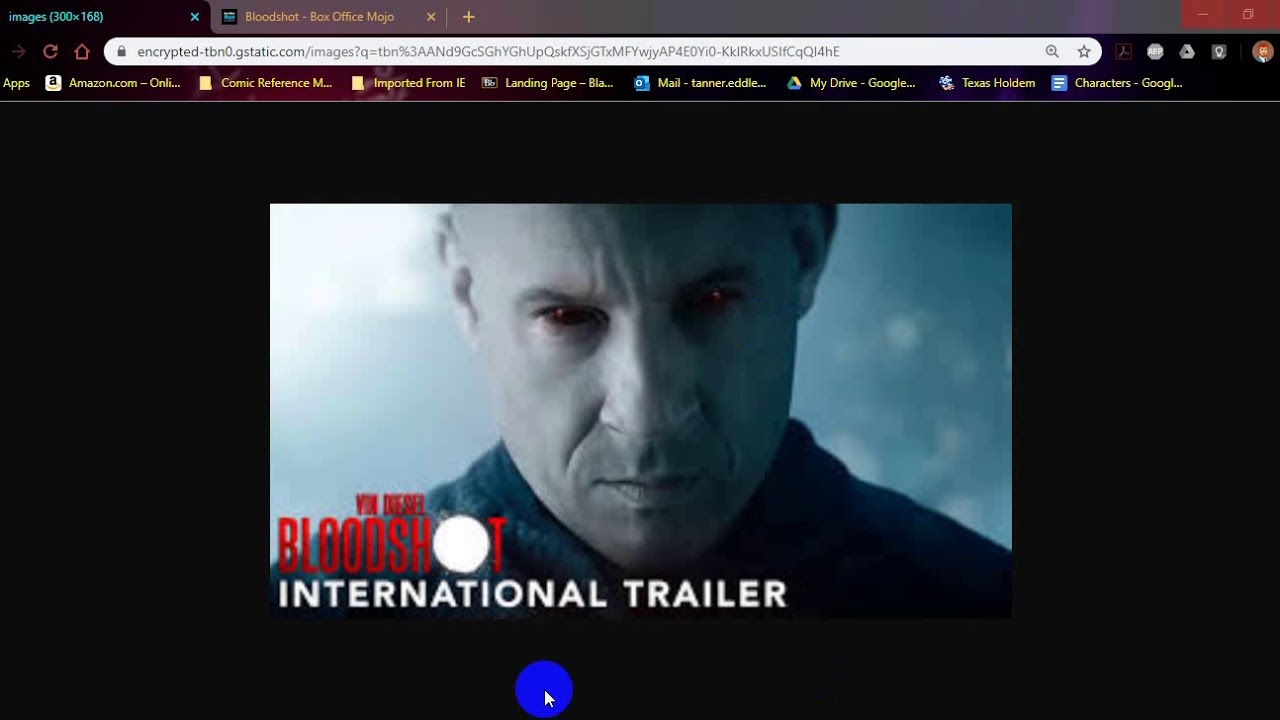Reload the current page
1280x720 pixels.
tap(50, 52)
